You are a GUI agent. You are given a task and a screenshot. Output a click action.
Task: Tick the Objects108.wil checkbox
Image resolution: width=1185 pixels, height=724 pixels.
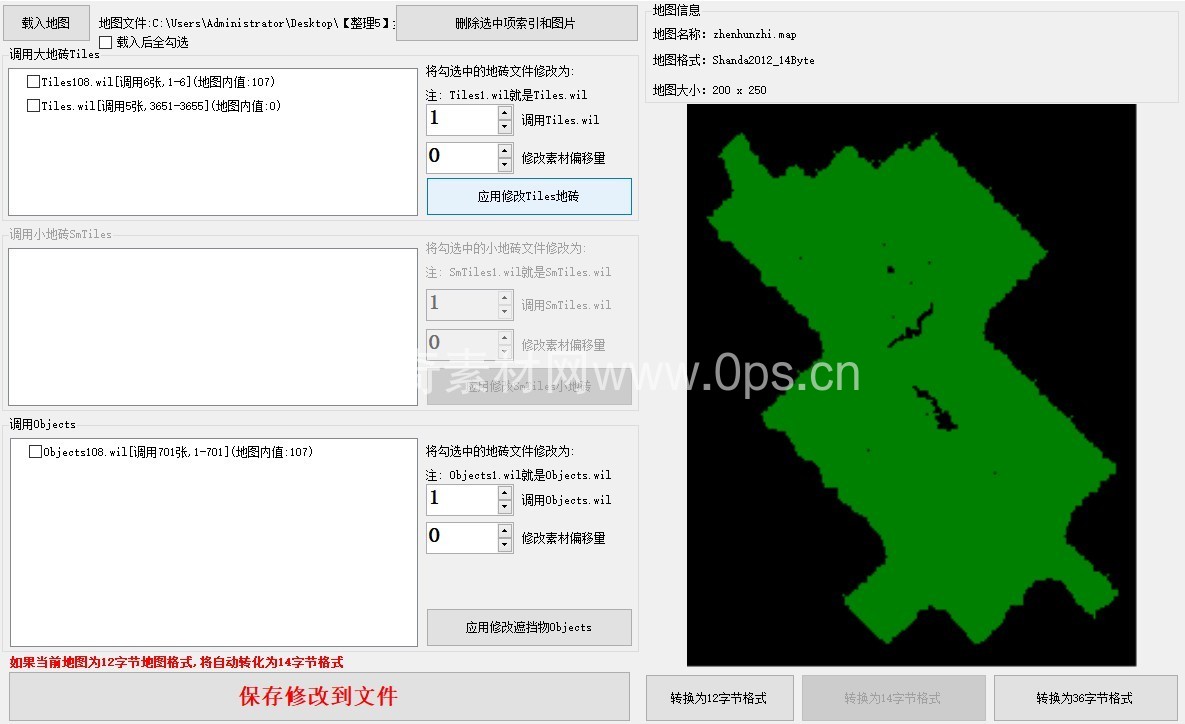tap(36, 452)
